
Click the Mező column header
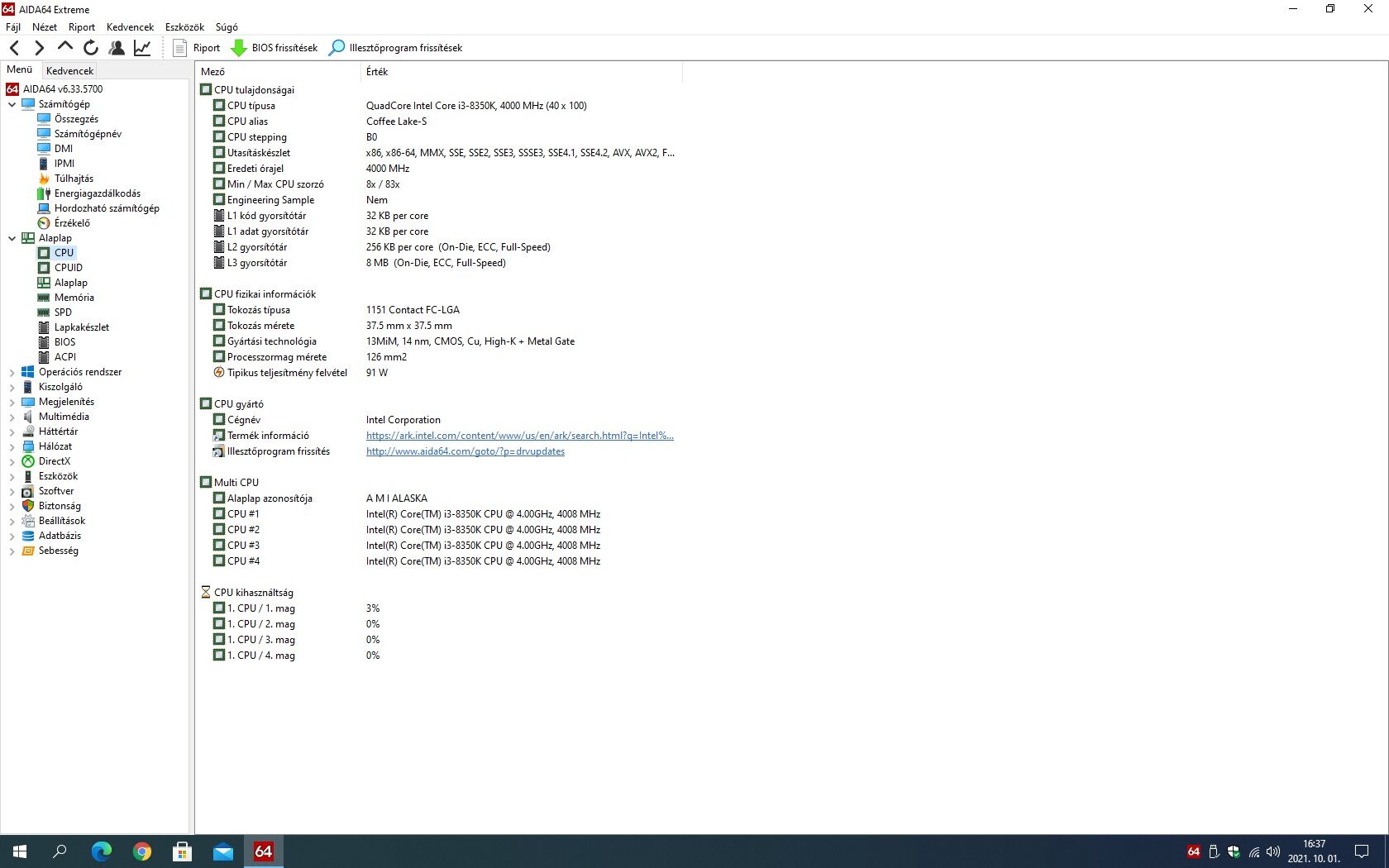(279, 72)
